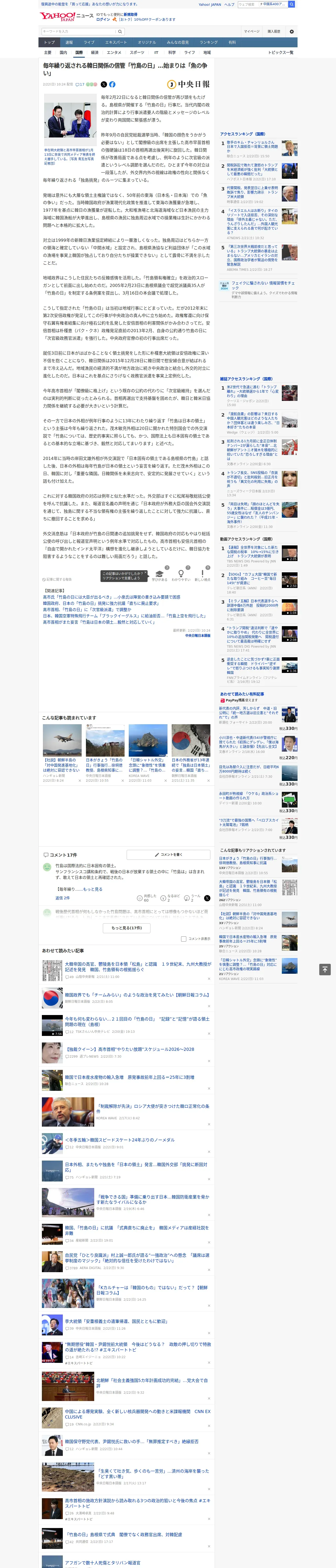
Task: Open the トップ tab in the main navigation
Action: point(49,43)
